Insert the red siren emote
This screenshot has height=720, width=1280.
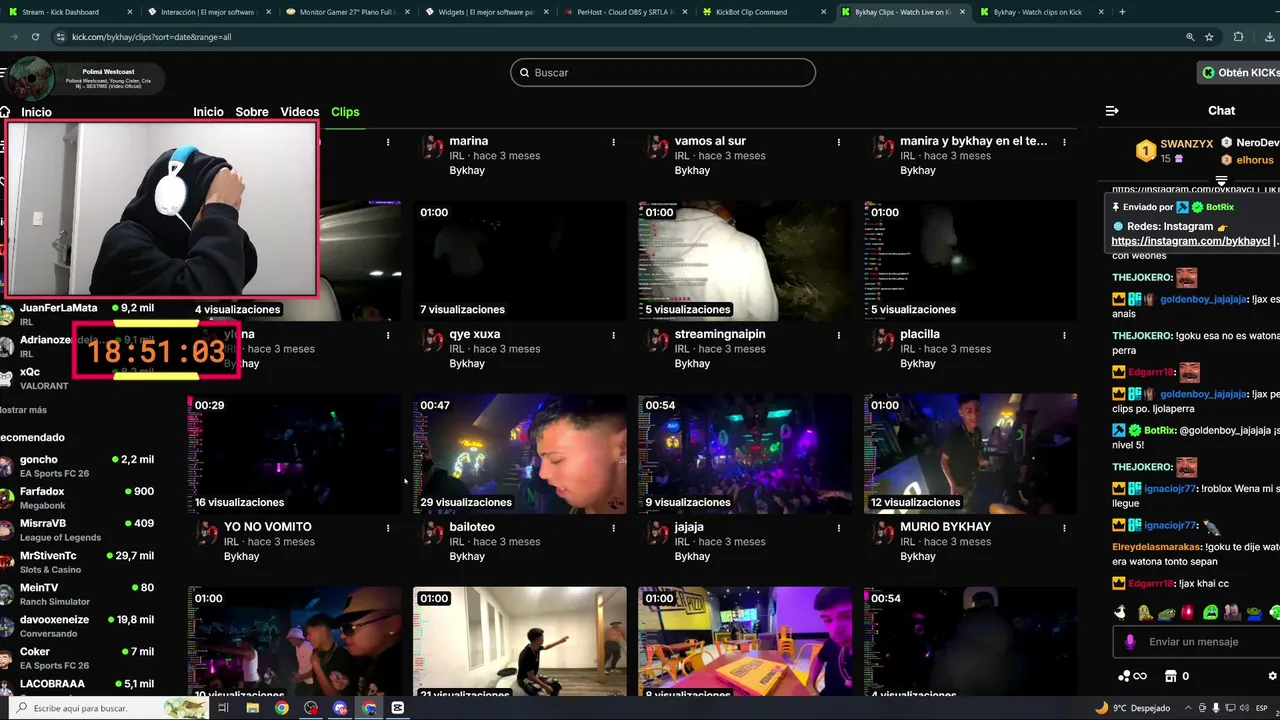tap(1188, 612)
